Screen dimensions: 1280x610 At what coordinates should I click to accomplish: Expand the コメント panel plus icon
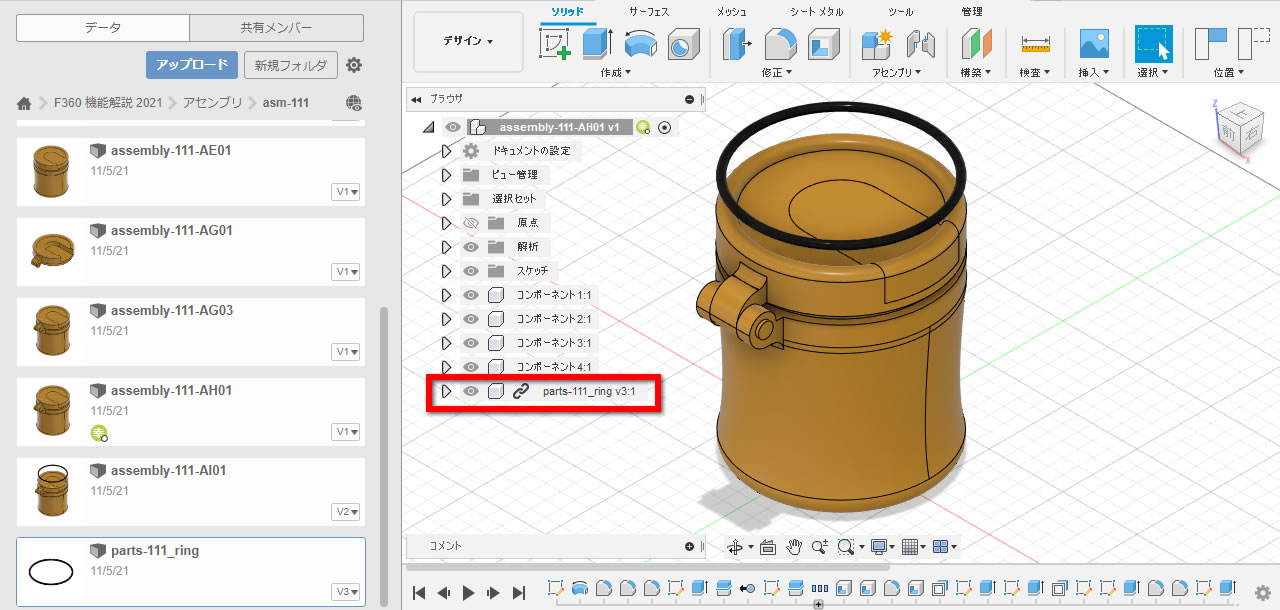click(689, 546)
